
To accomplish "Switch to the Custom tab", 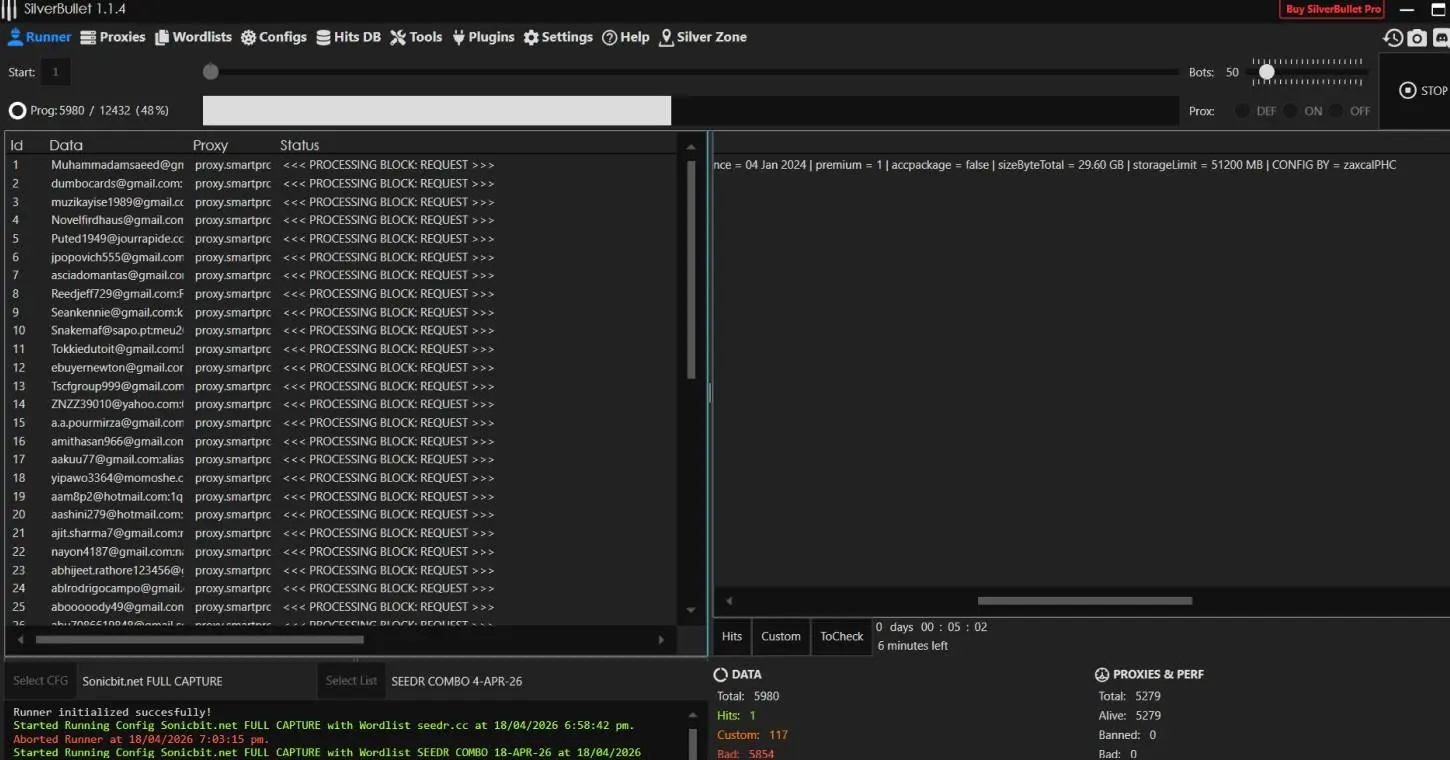I will pyautogui.click(x=781, y=636).
